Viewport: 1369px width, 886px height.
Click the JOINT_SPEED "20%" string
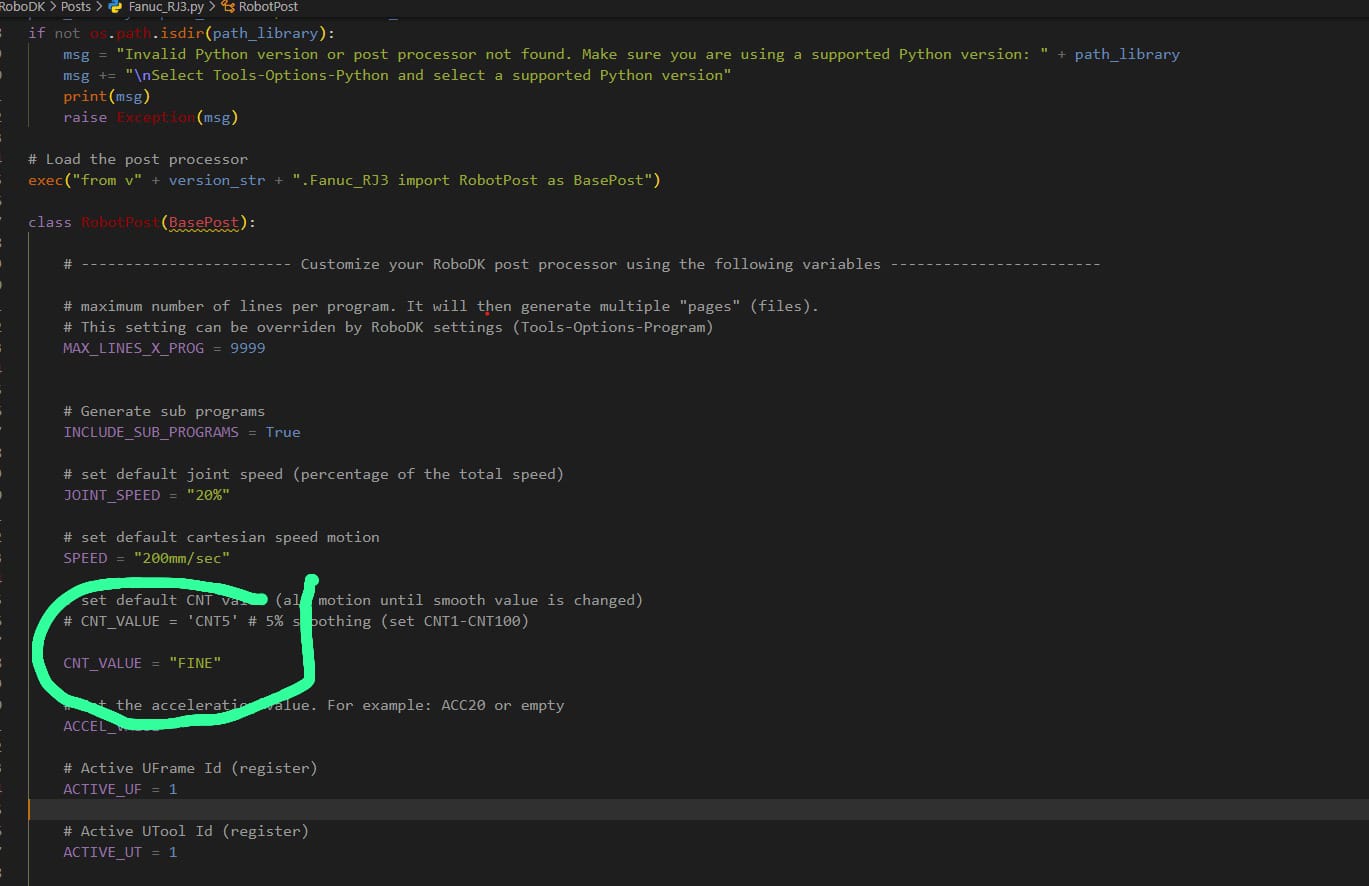(x=208, y=495)
